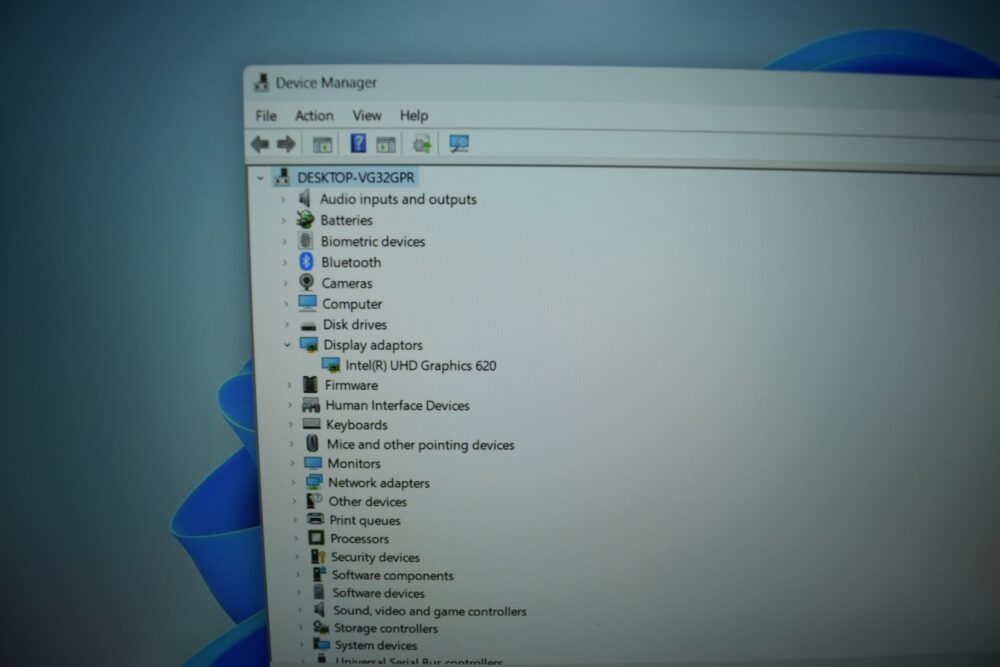Click the Network adapters icon
The width and height of the screenshot is (1000, 667).
click(x=314, y=482)
